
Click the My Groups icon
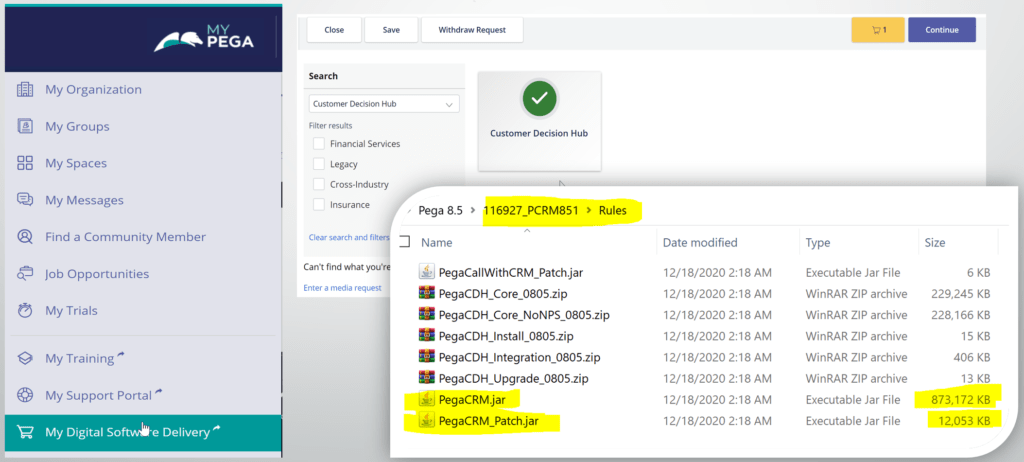(x=25, y=126)
